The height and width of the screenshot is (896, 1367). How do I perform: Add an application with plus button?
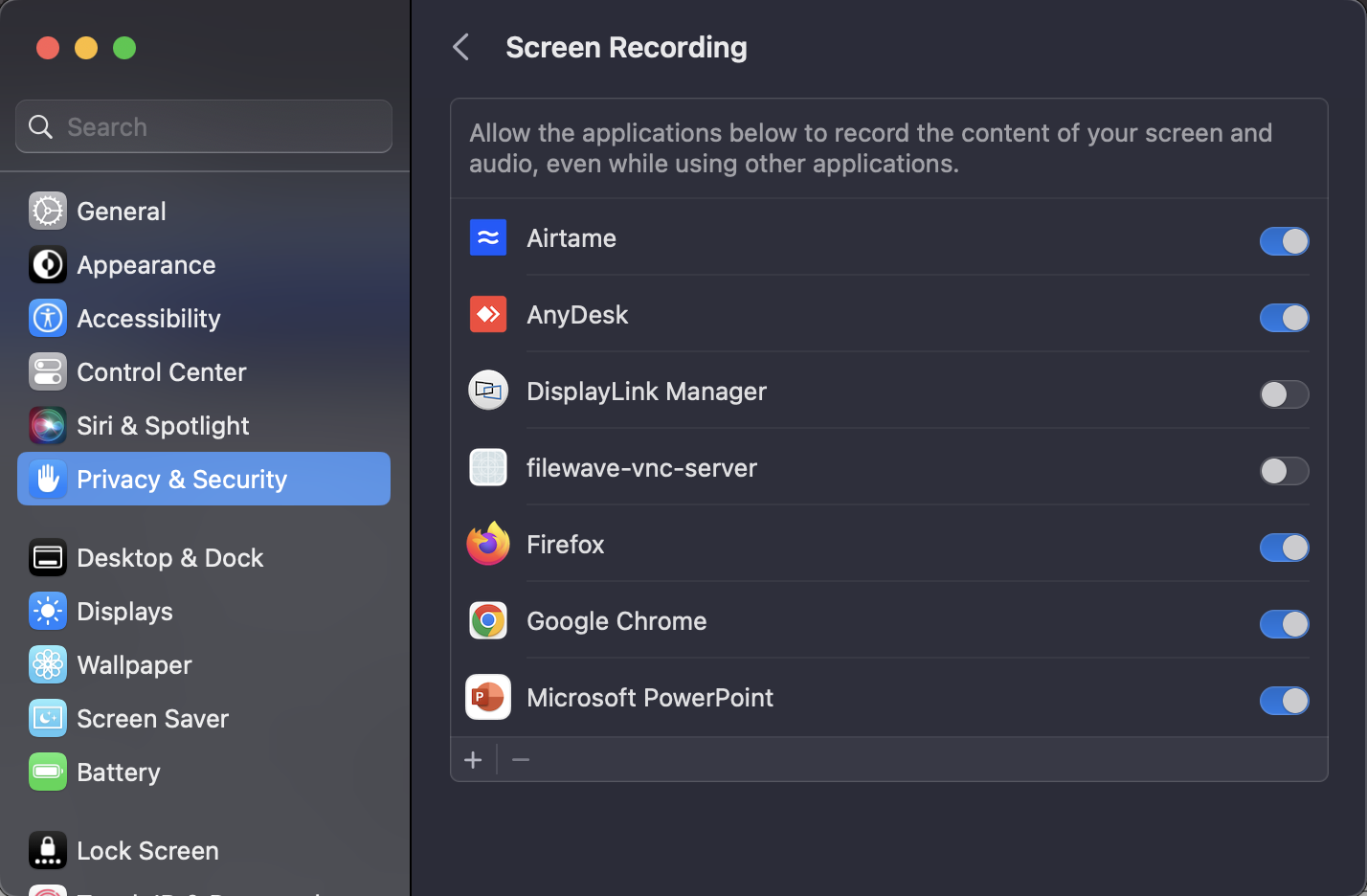click(x=473, y=760)
